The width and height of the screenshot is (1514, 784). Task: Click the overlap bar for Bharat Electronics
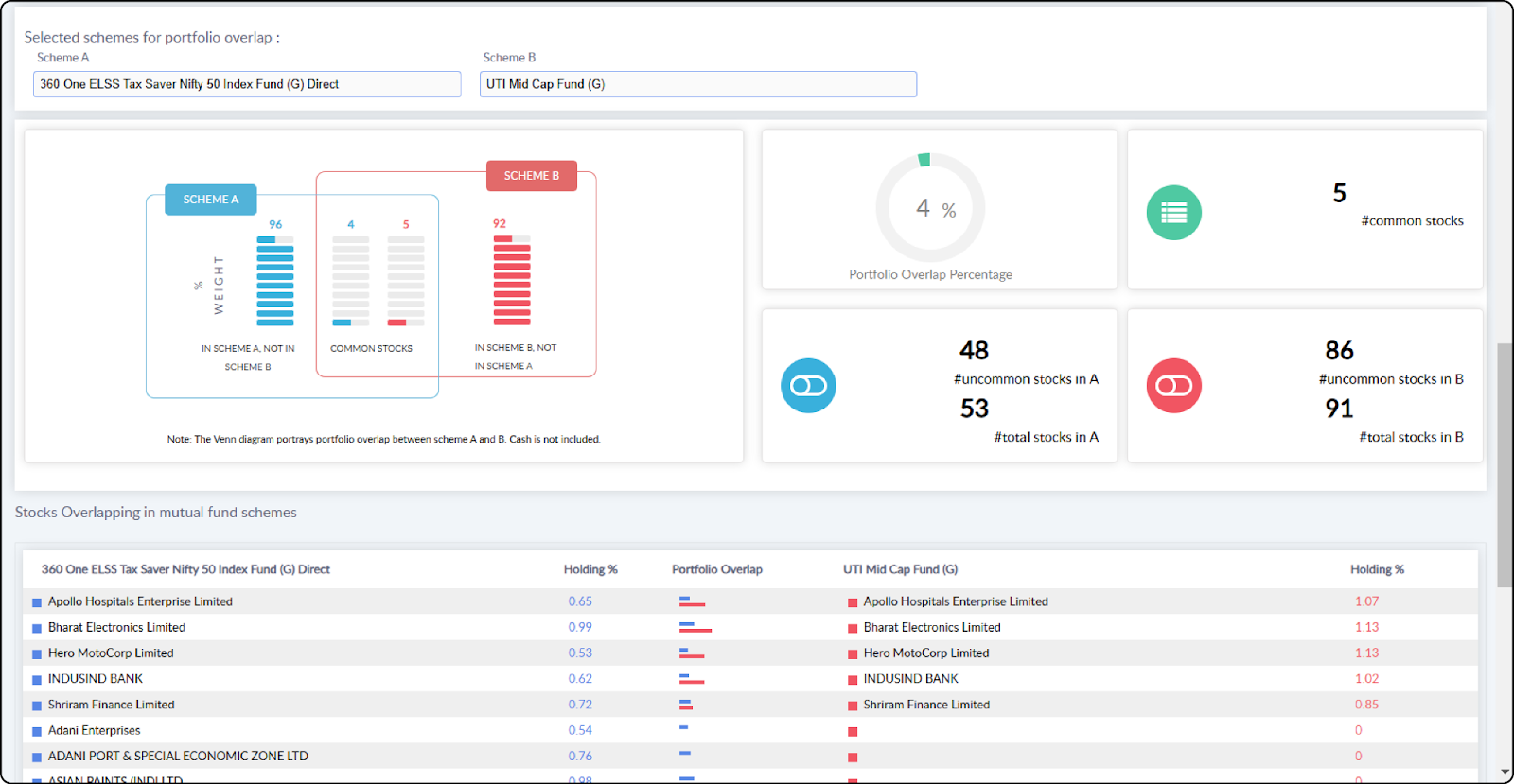tap(695, 627)
